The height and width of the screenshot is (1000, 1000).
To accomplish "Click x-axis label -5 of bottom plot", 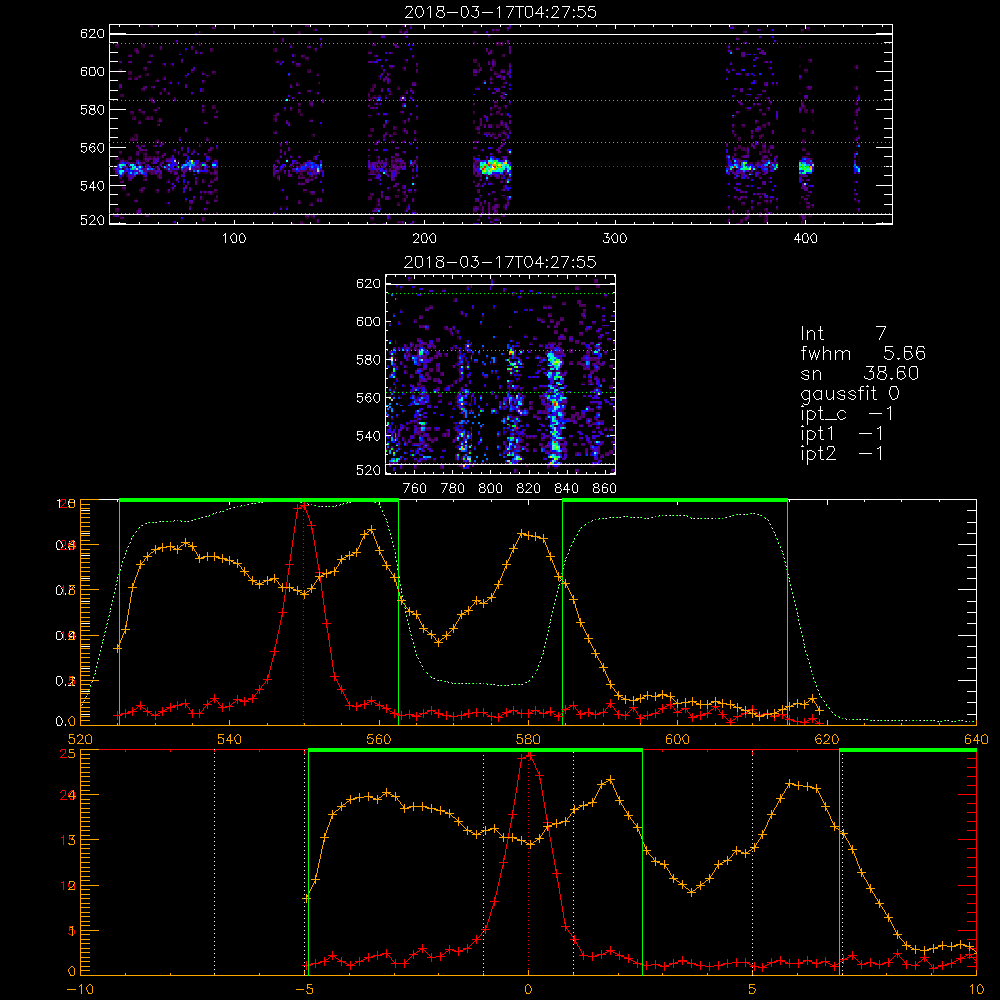I will pyautogui.click(x=305, y=990).
